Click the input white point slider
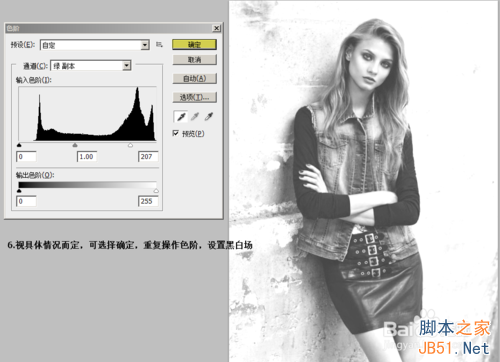 pos(130,145)
